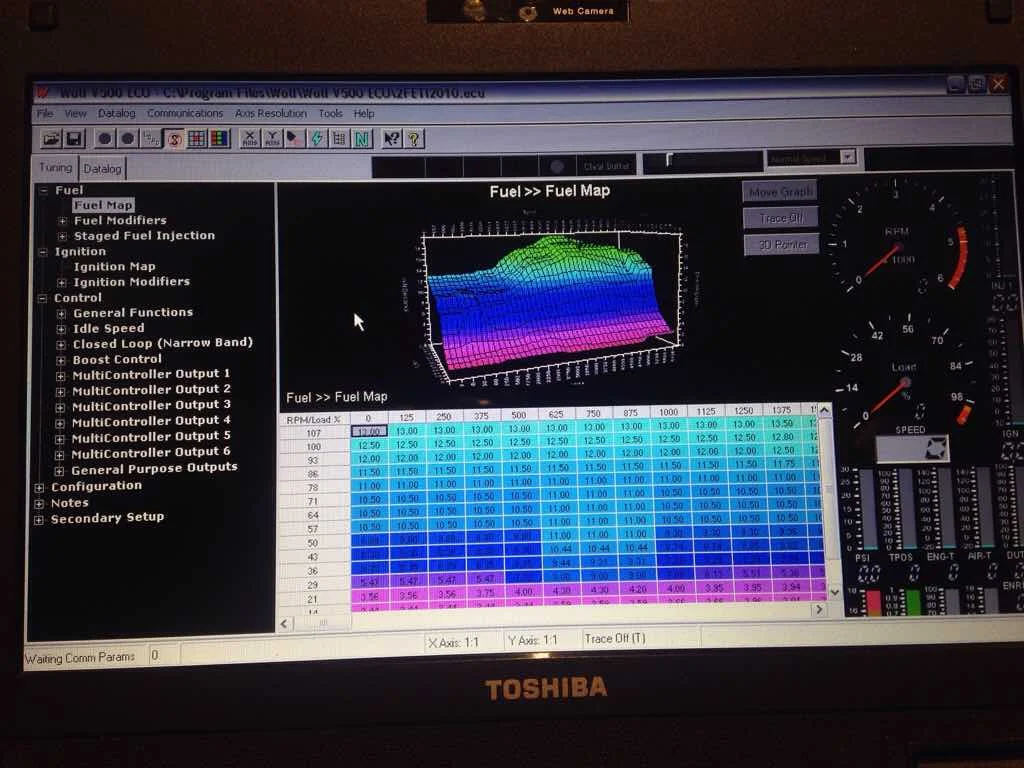Toggle the Trace Off button

pos(781,217)
